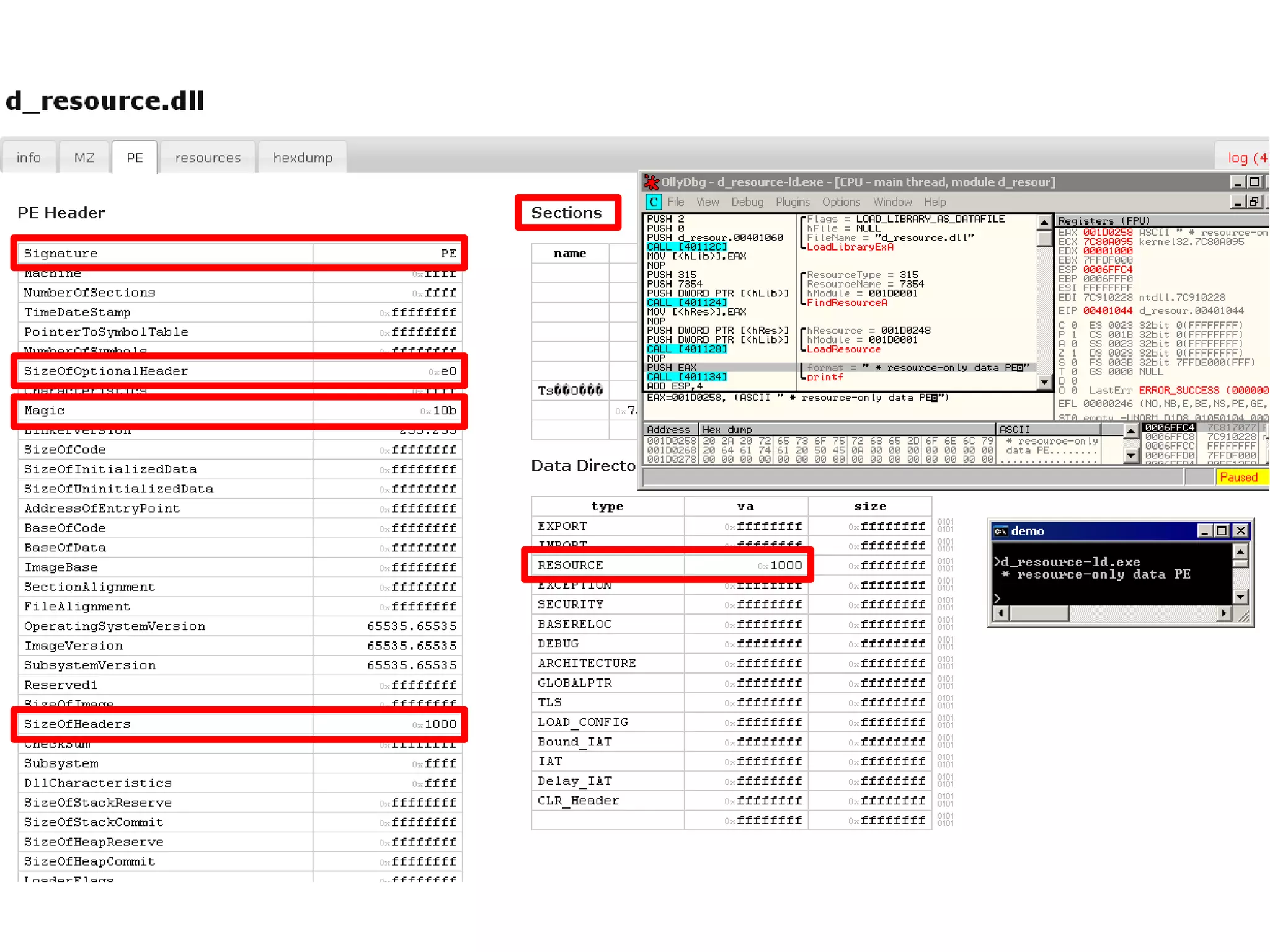This screenshot has width=1270, height=952.
Task: Open the Plugins menu in OllyDbg
Action: click(792, 202)
